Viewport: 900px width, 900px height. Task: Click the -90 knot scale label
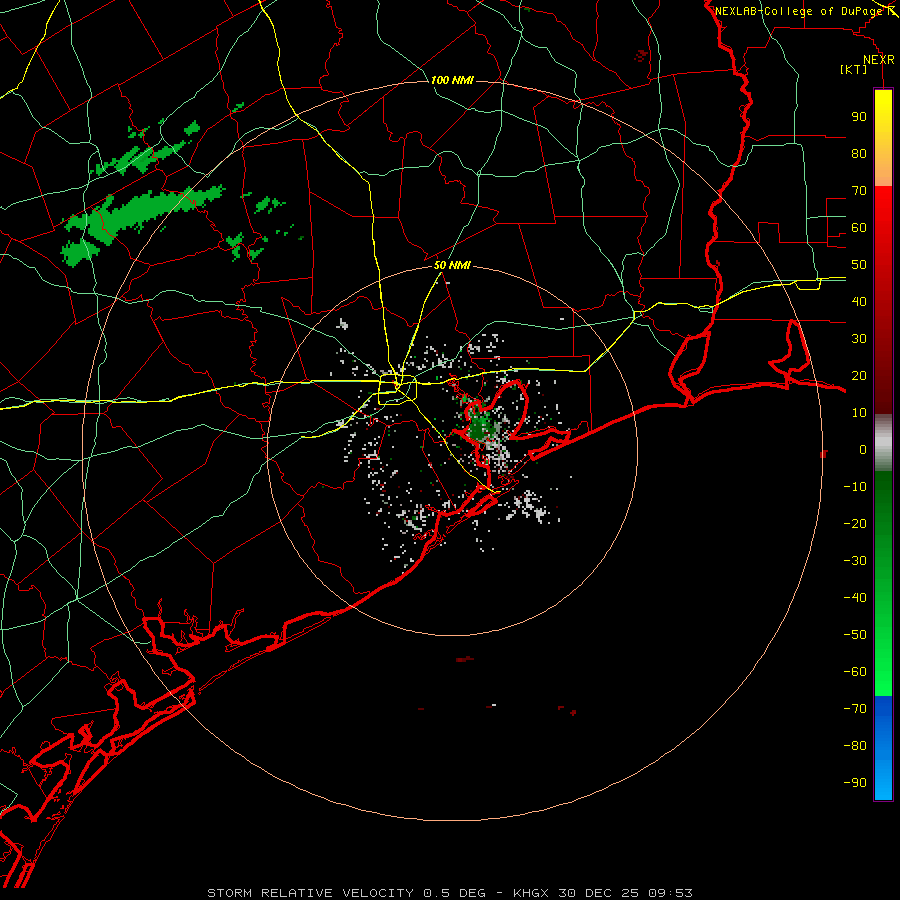point(855,783)
